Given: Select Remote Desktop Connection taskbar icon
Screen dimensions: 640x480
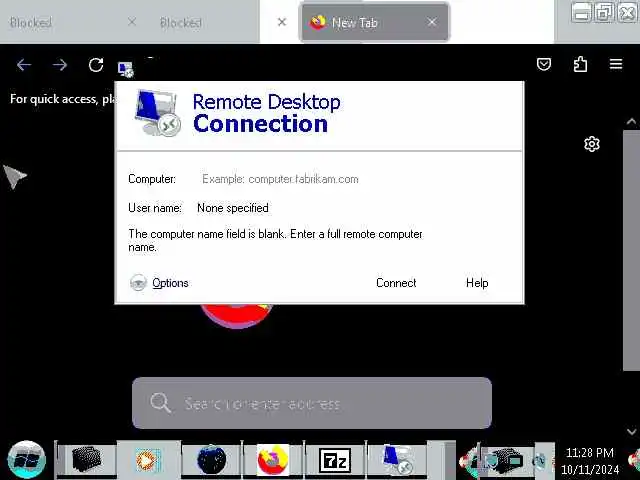Looking at the screenshot, I should pyautogui.click(x=397, y=460).
